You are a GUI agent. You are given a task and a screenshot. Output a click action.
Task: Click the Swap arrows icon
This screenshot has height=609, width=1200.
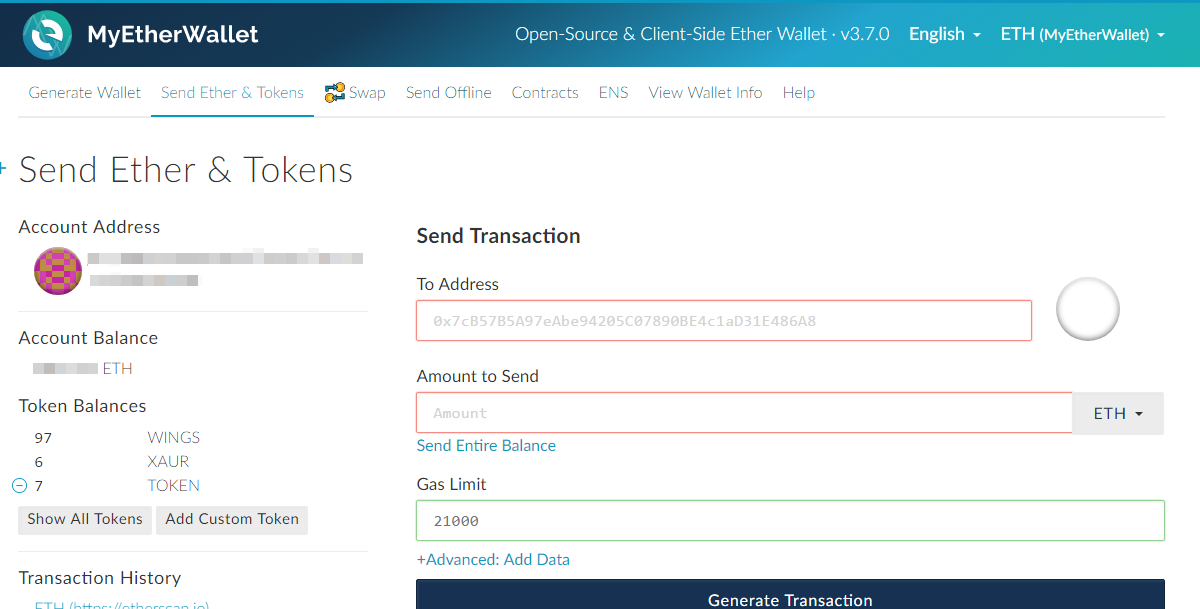tap(335, 93)
